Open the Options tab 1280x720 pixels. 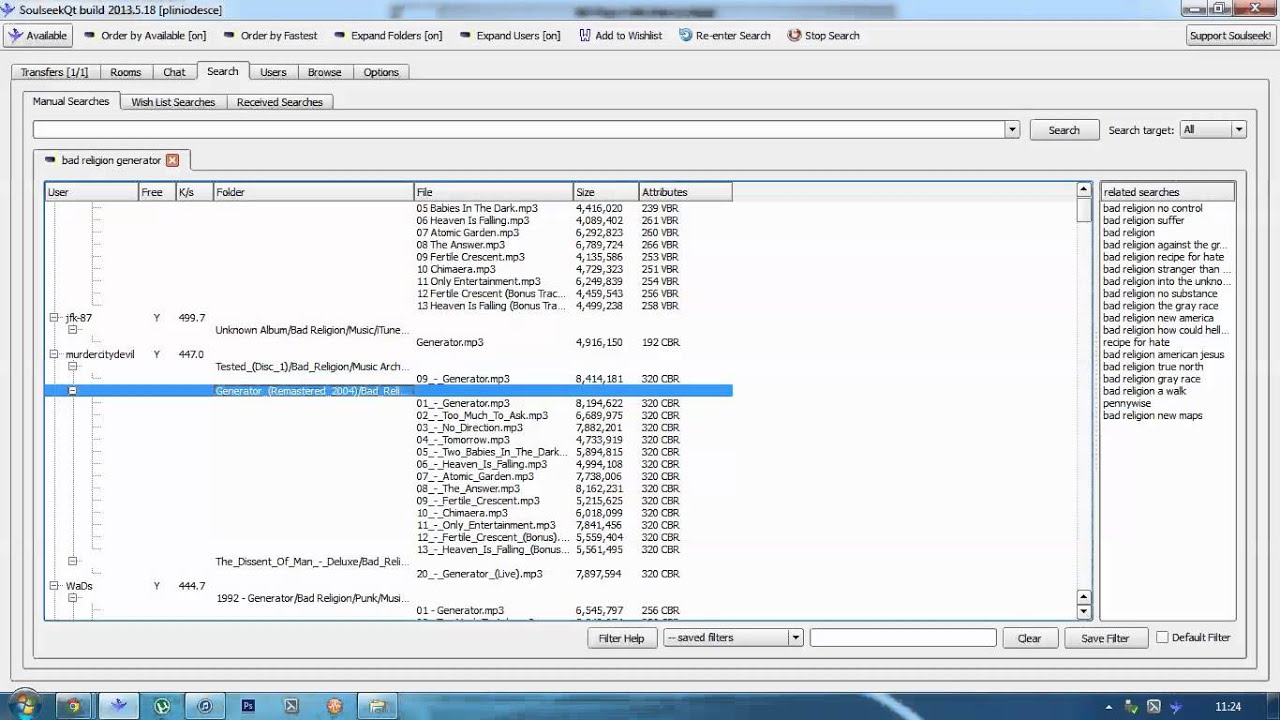(x=381, y=72)
